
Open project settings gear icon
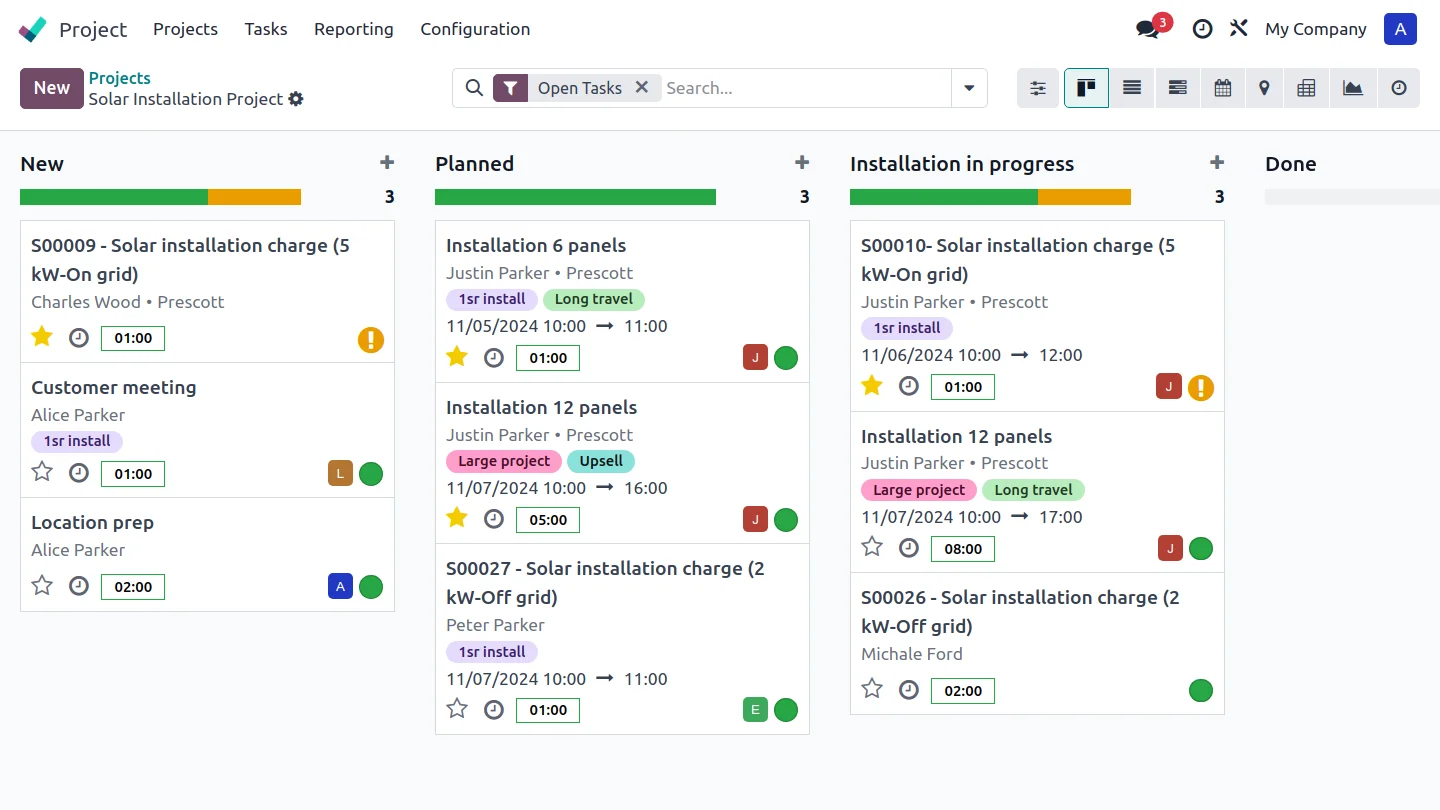296,99
